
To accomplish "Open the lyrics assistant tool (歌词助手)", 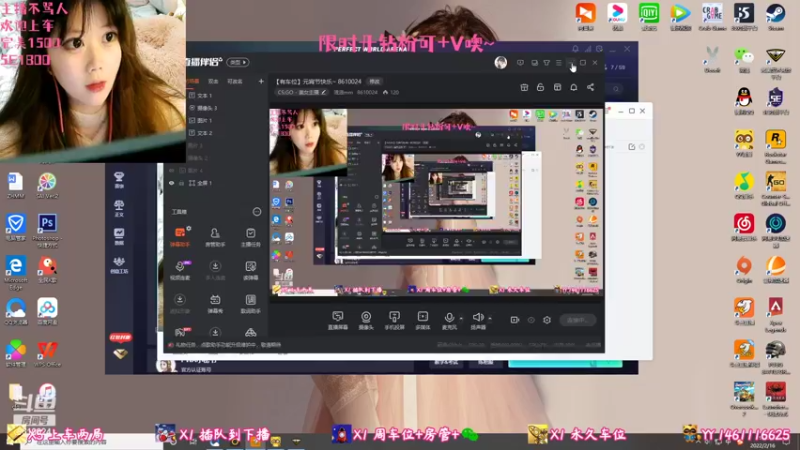I will (251, 303).
